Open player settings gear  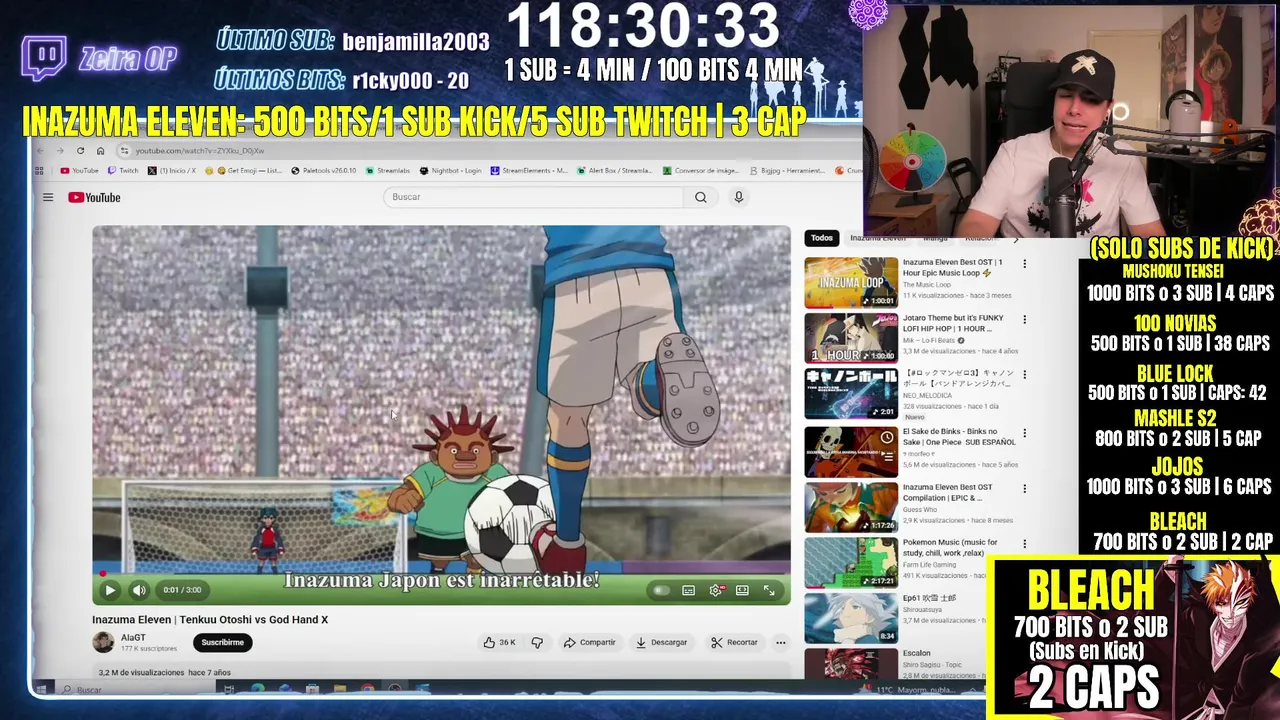click(715, 591)
